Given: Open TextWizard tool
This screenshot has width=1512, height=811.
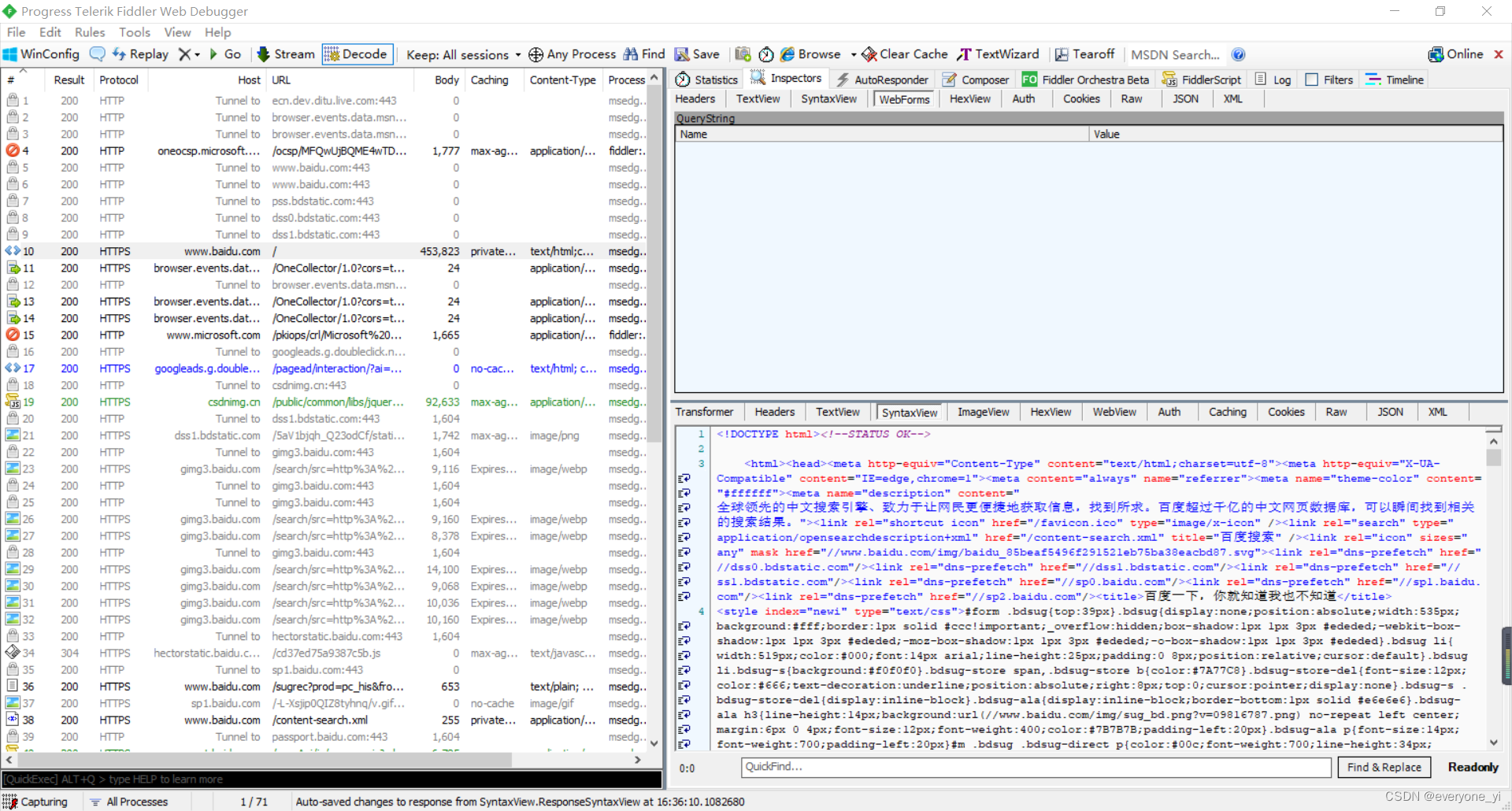Looking at the screenshot, I should [x=998, y=54].
